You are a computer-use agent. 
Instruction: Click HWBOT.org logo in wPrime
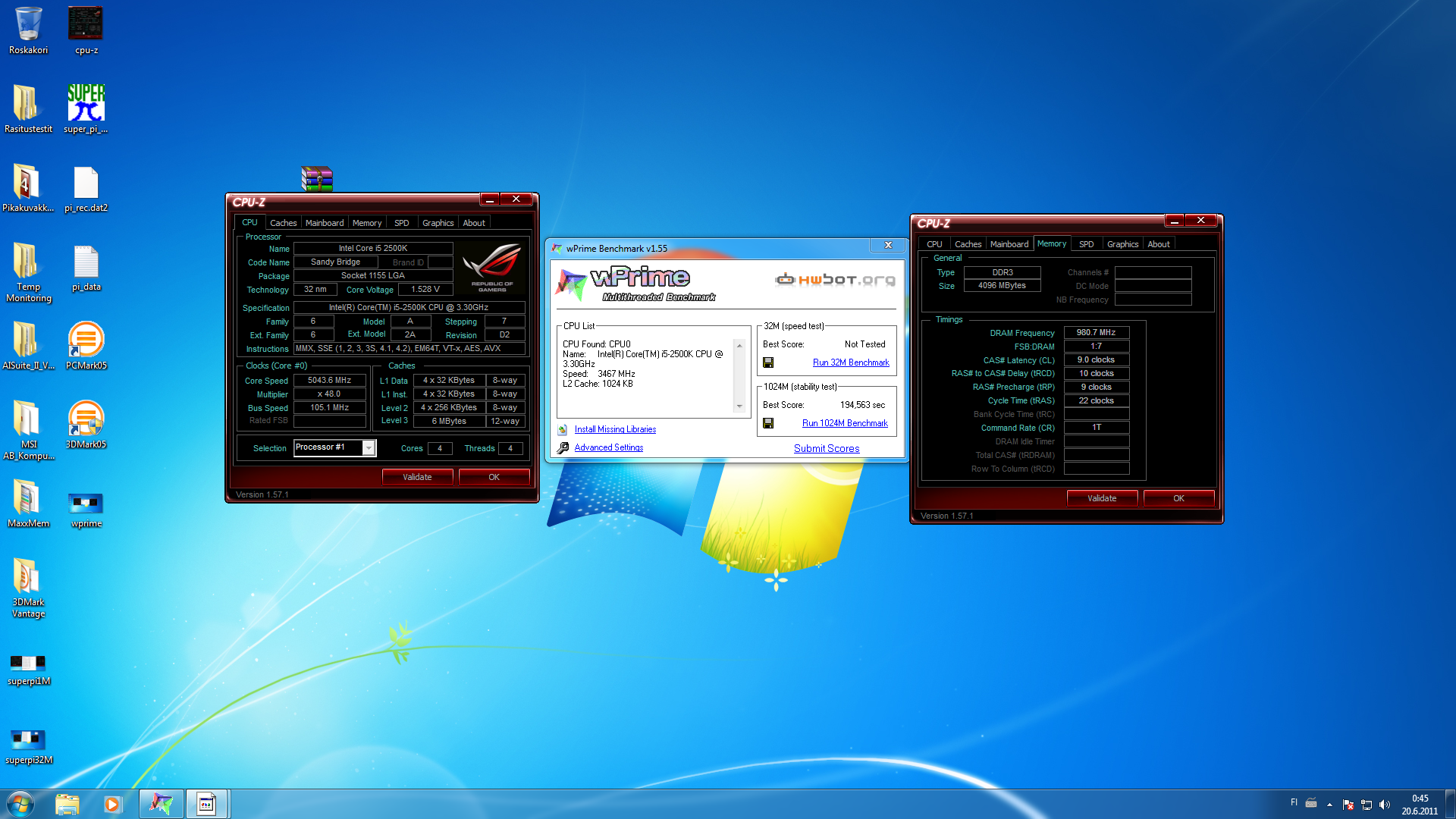point(835,279)
